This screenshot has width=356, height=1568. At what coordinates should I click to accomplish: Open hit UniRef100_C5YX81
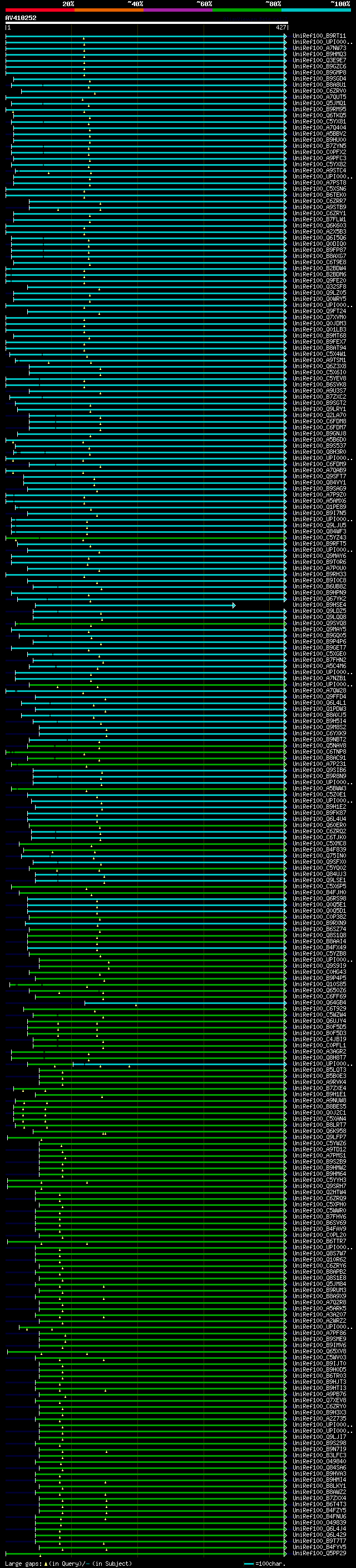319,121
